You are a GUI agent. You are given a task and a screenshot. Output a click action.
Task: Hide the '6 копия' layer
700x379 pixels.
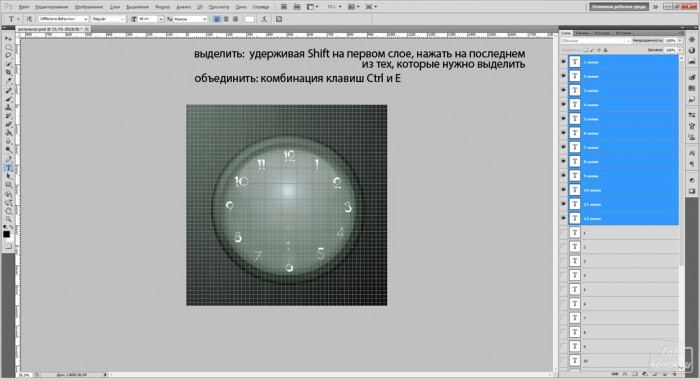563,133
